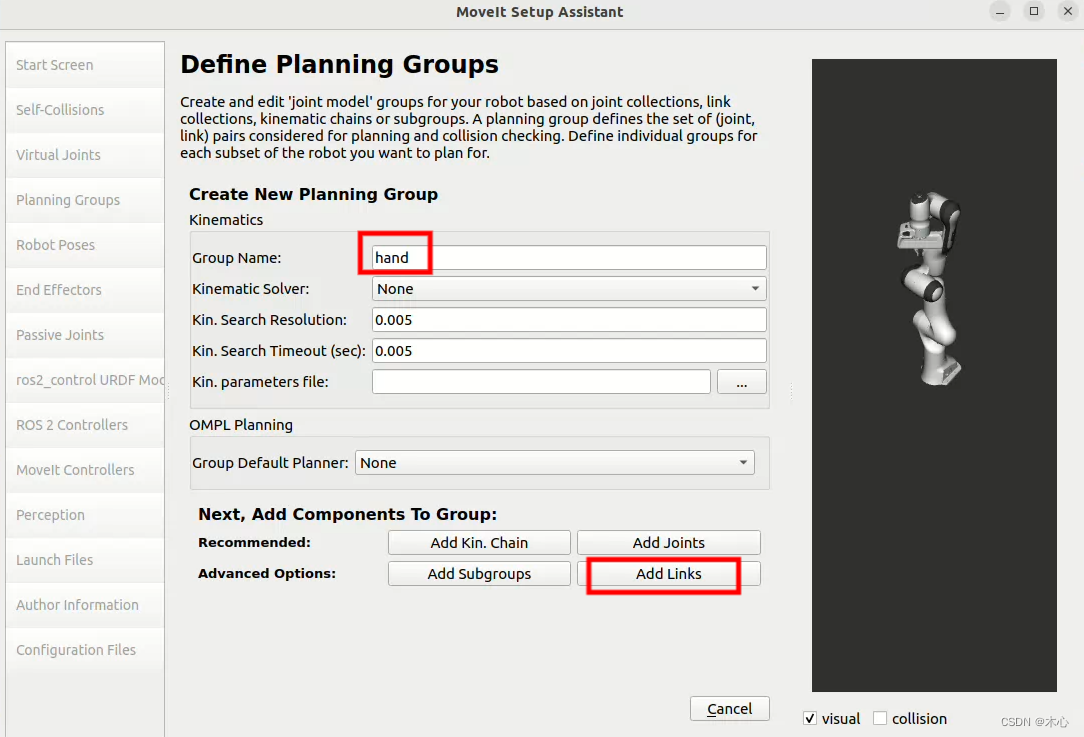Cancel the new planning group
This screenshot has height=737, width=1084.
click(x=729, y=709)
